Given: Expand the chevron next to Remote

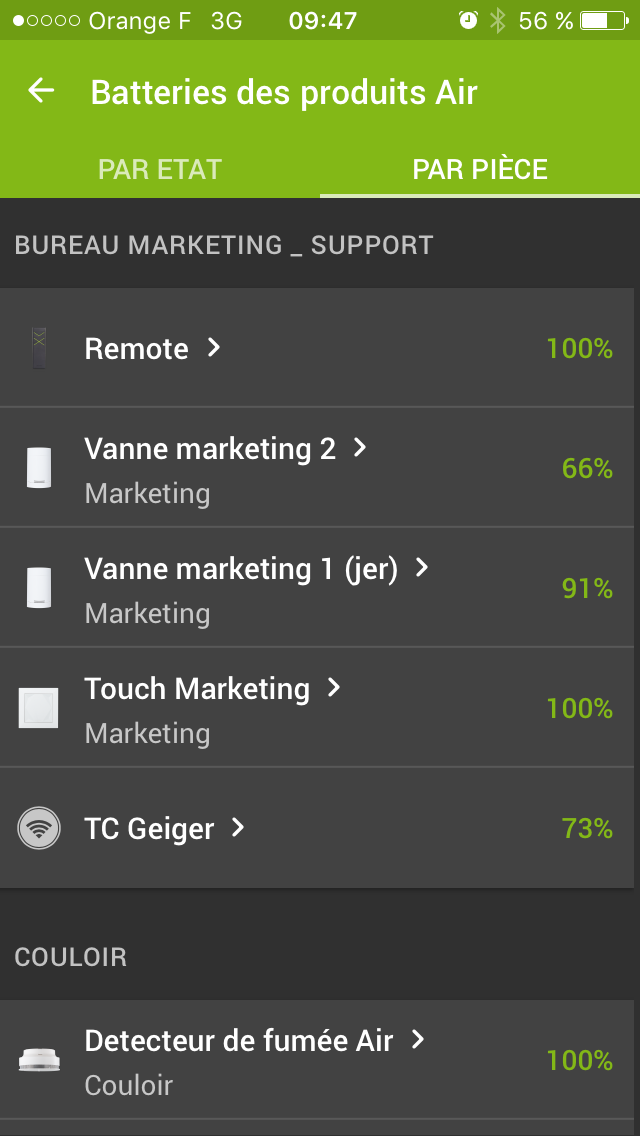Looking at the screenshot, I should [213, 347].
